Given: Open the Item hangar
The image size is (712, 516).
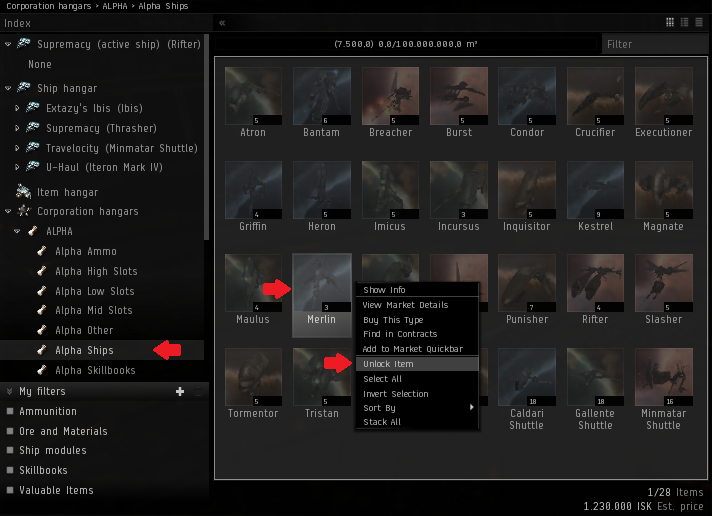Looking at the screenshot, I should coord(66,192).
